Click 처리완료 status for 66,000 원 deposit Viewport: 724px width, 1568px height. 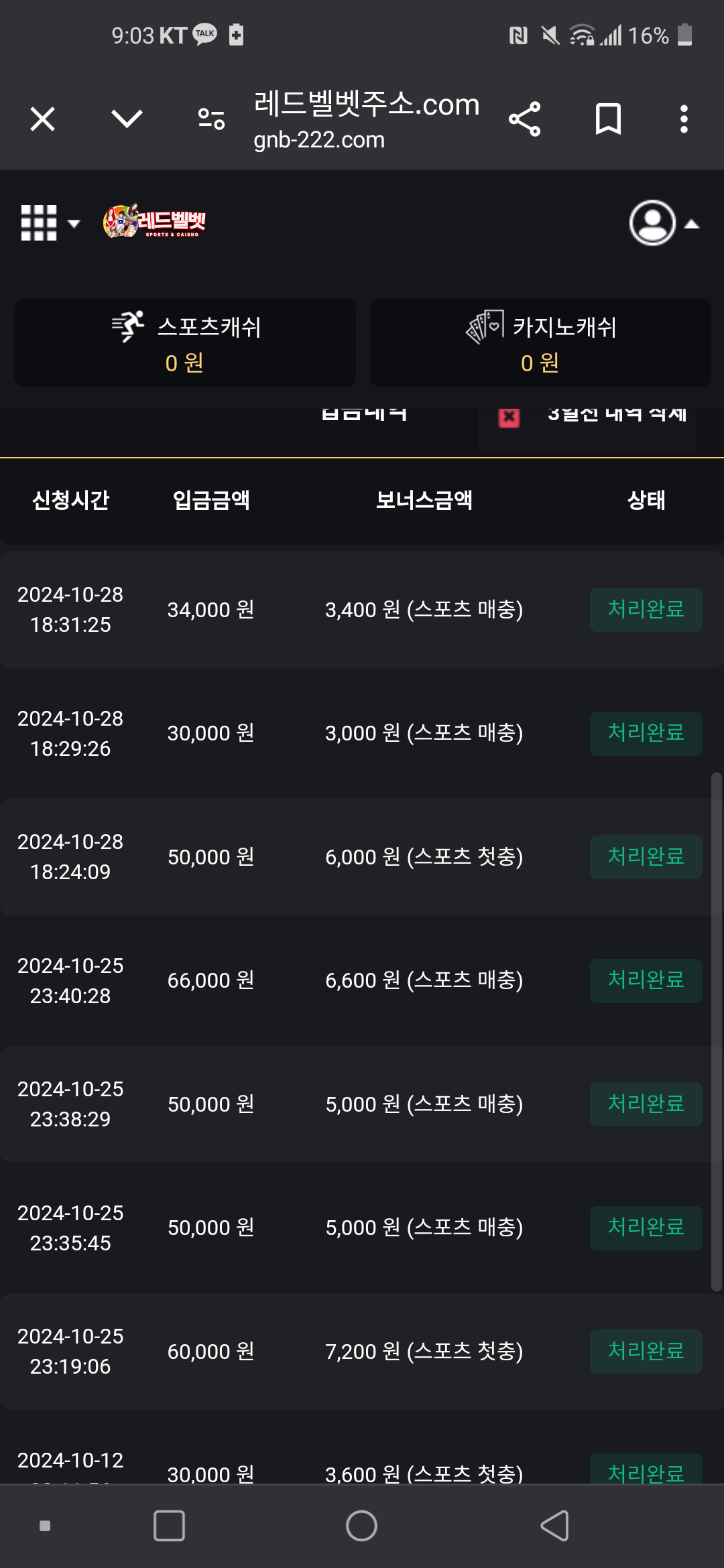click(646, 980)
